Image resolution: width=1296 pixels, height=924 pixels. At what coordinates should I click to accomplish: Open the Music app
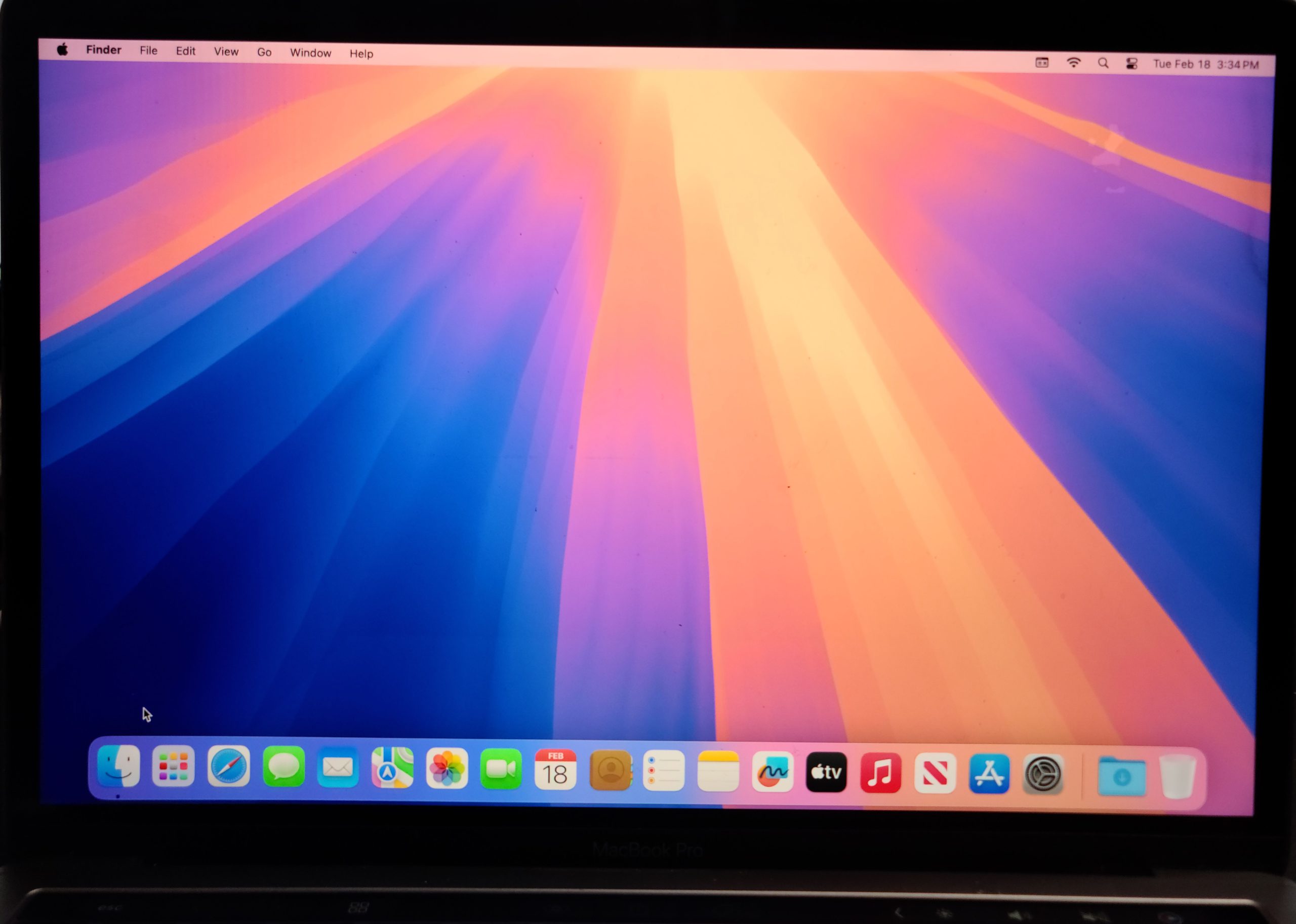(x=880, y=773)
